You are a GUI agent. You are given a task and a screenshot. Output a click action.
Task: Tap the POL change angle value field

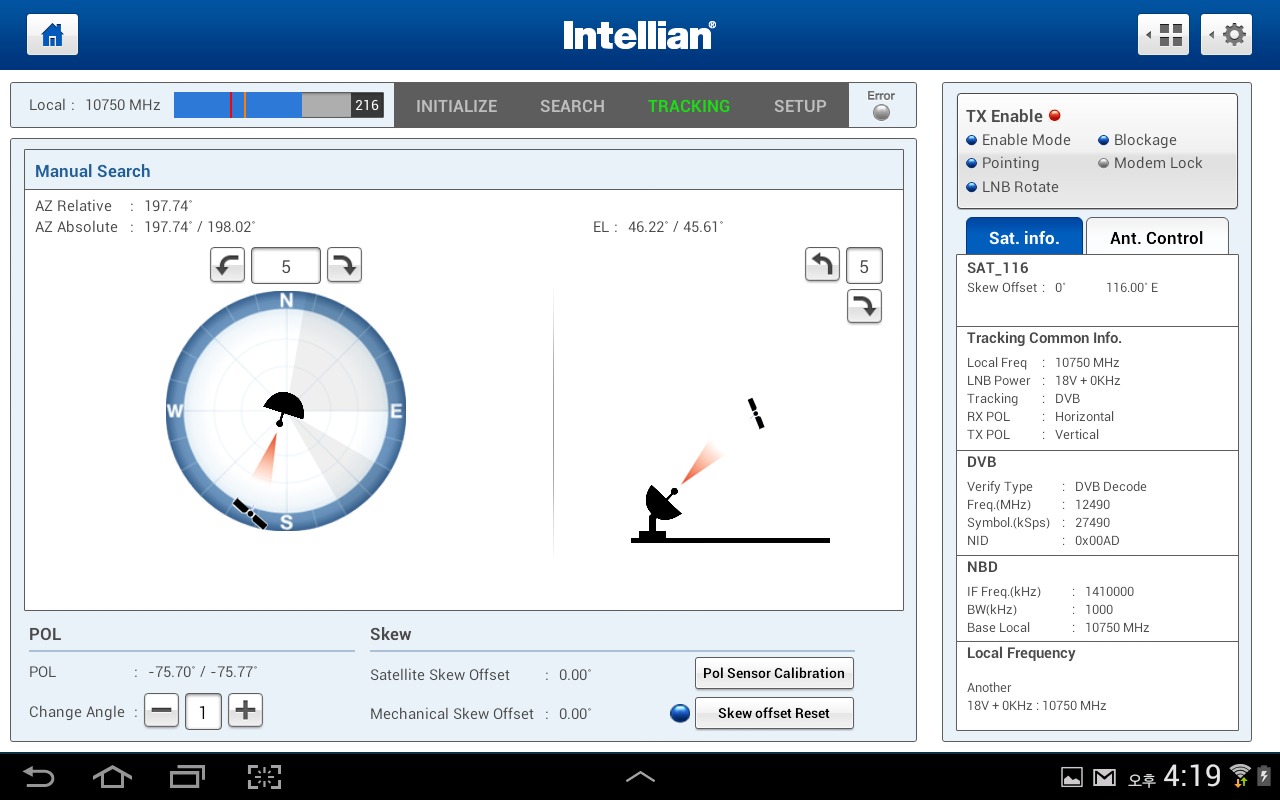pos(203,712)
